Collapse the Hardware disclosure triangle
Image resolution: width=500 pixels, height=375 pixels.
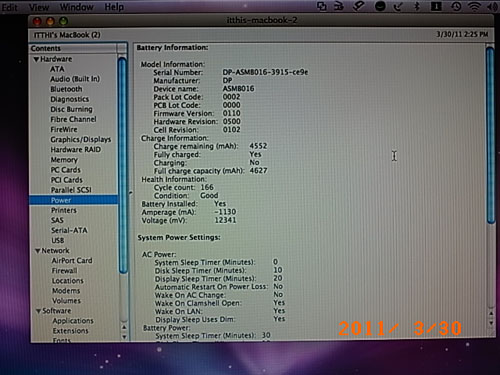coord(36,59)
